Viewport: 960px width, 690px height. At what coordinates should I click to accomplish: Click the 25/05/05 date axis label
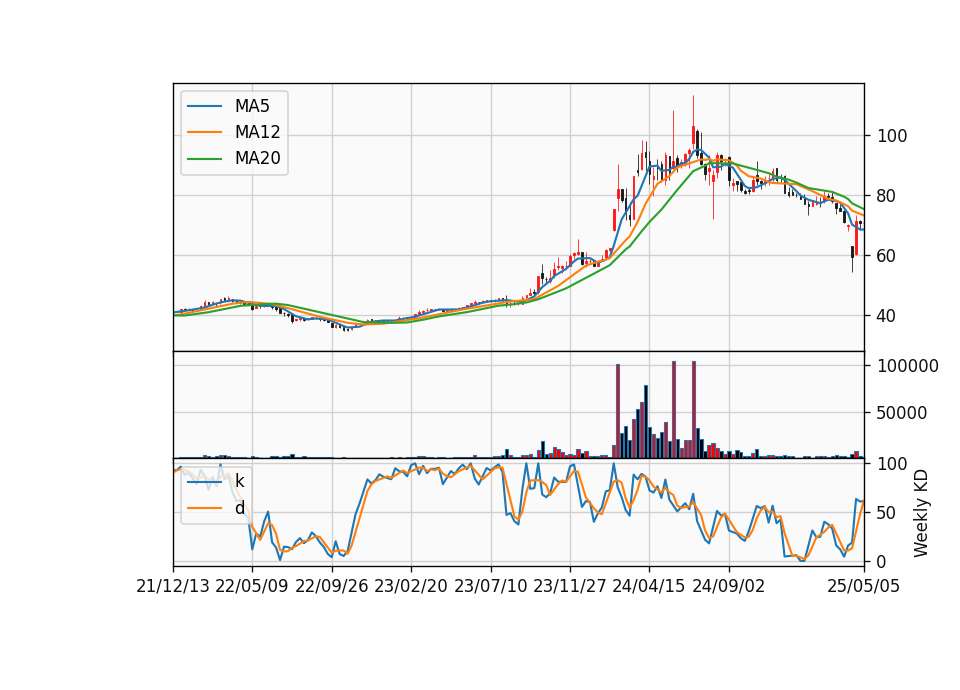(x=863, y=586)
